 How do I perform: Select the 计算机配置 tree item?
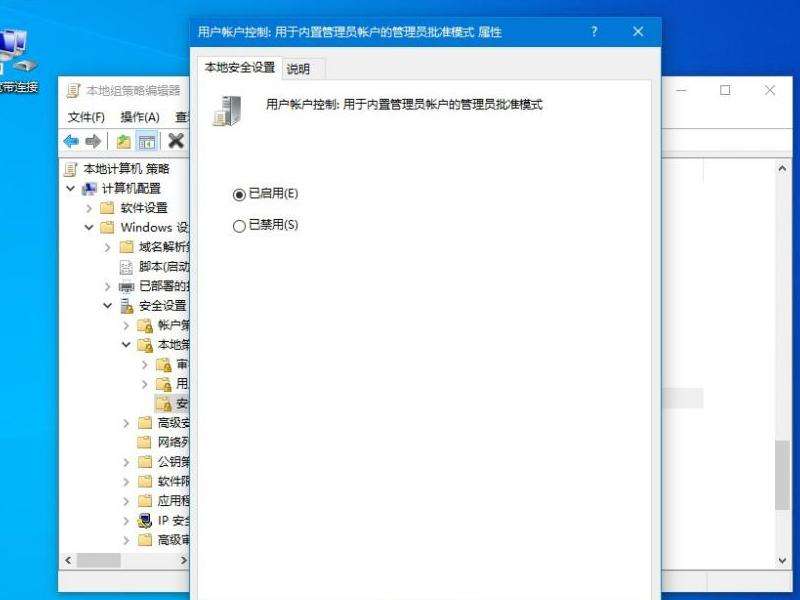pos(131,188)
